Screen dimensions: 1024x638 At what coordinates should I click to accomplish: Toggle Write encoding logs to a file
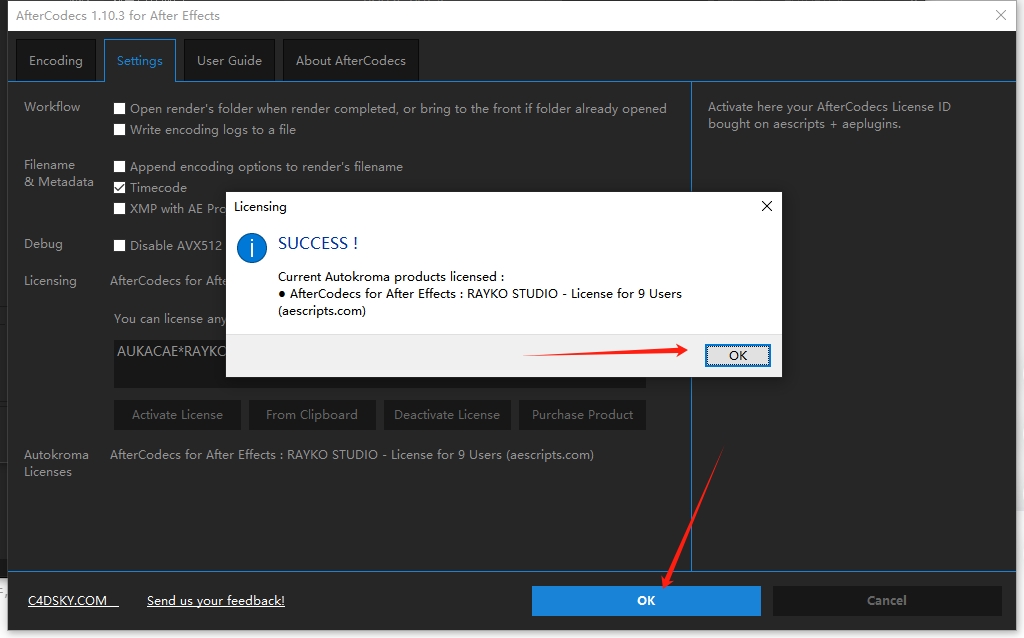[120, 129]
